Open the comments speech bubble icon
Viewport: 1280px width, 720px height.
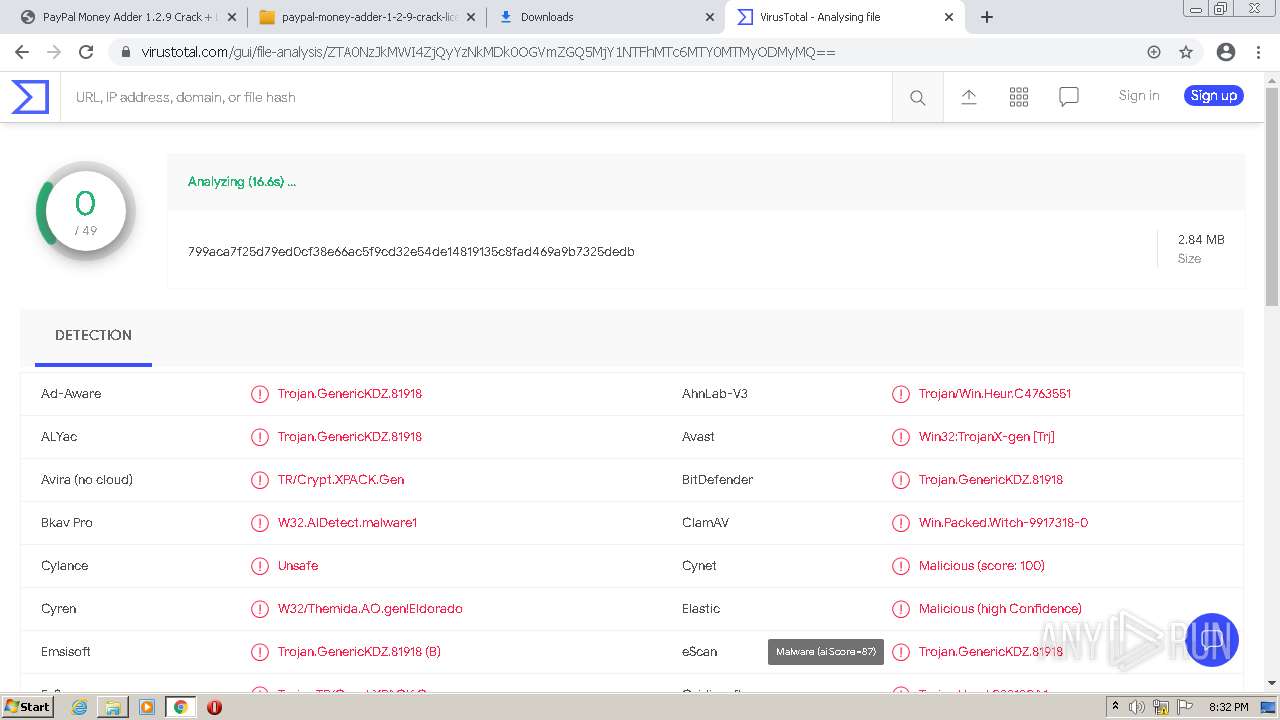coord(1069,97)
